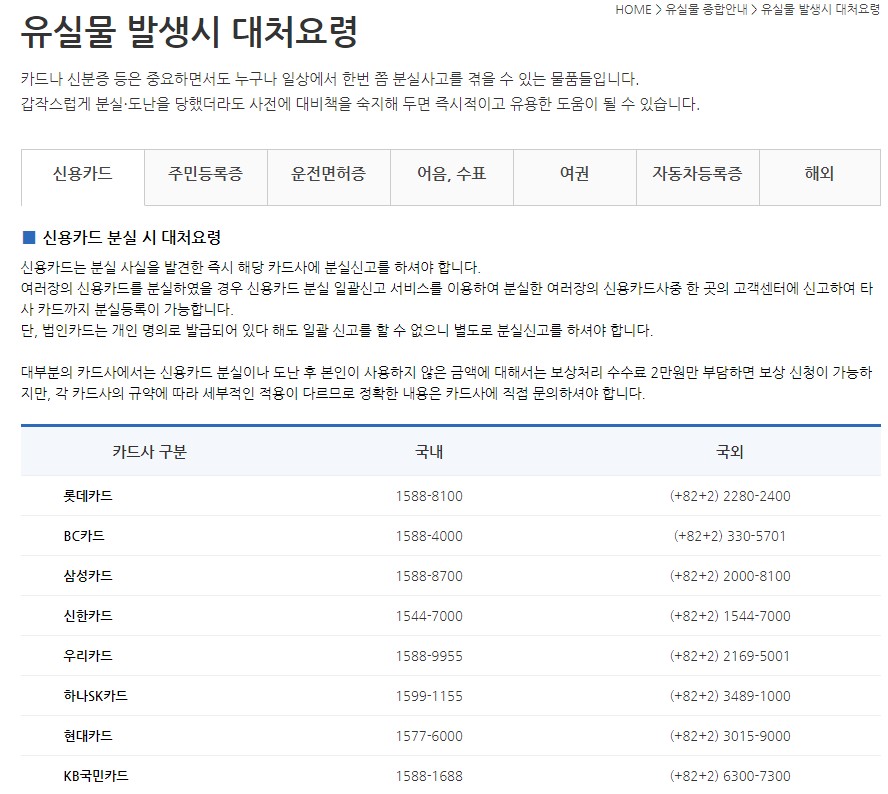Click the page title 유실물 발생시 대처요령

coord(189,31)
